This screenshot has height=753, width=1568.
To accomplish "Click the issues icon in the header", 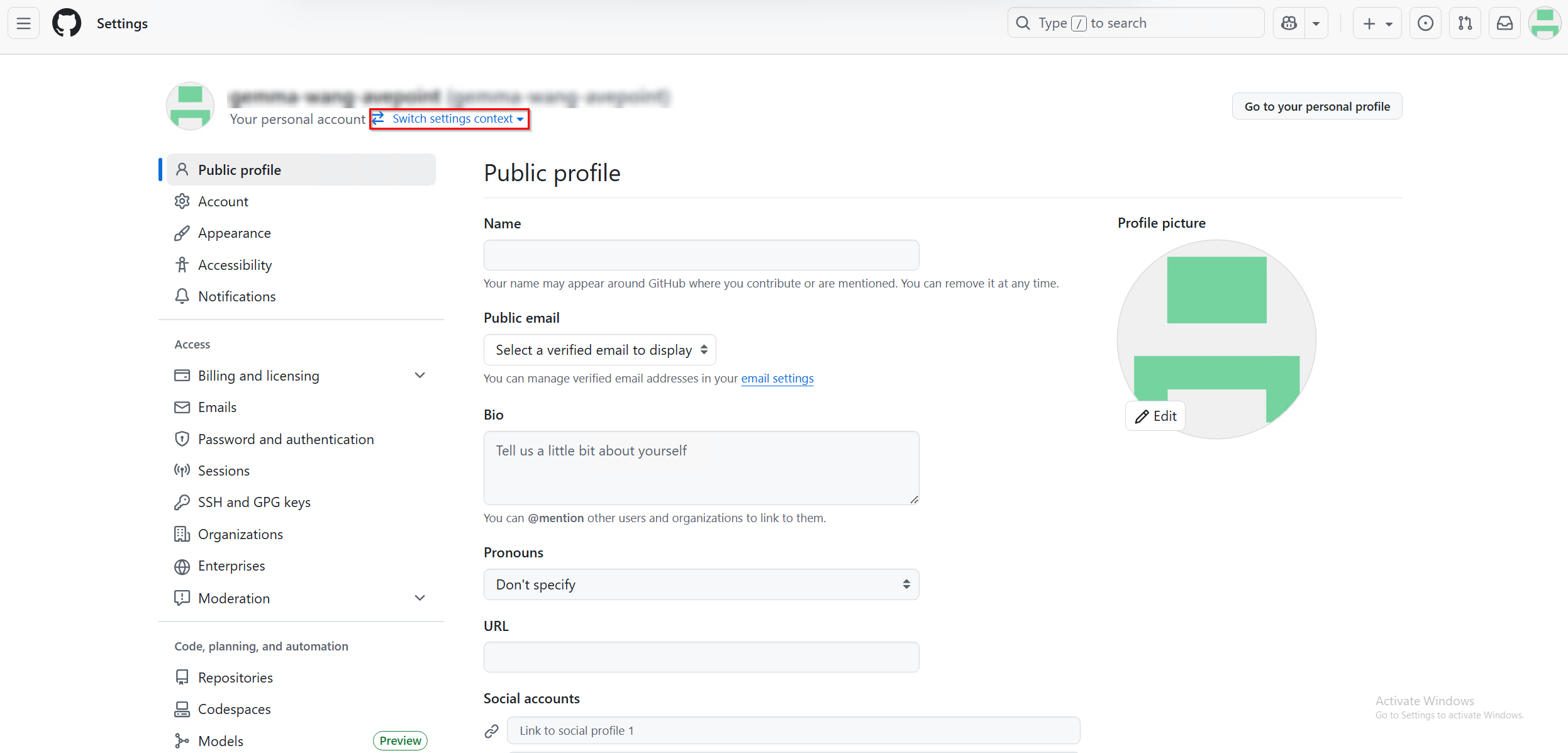I will pos(1425,23).
